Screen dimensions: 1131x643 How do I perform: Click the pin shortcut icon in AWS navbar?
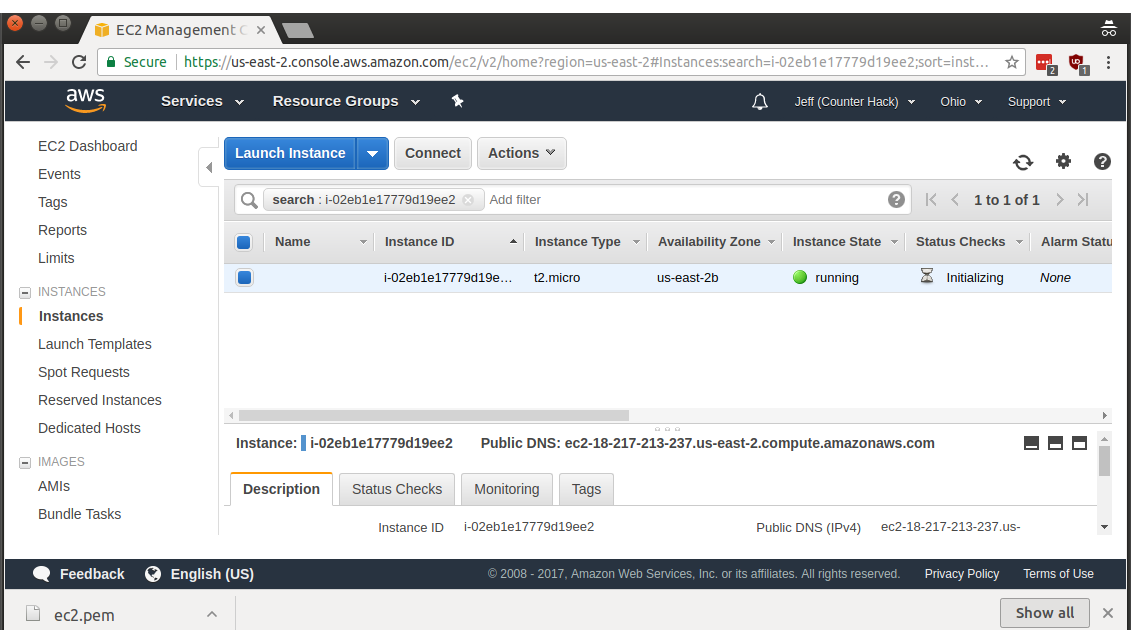coord(457,101)
